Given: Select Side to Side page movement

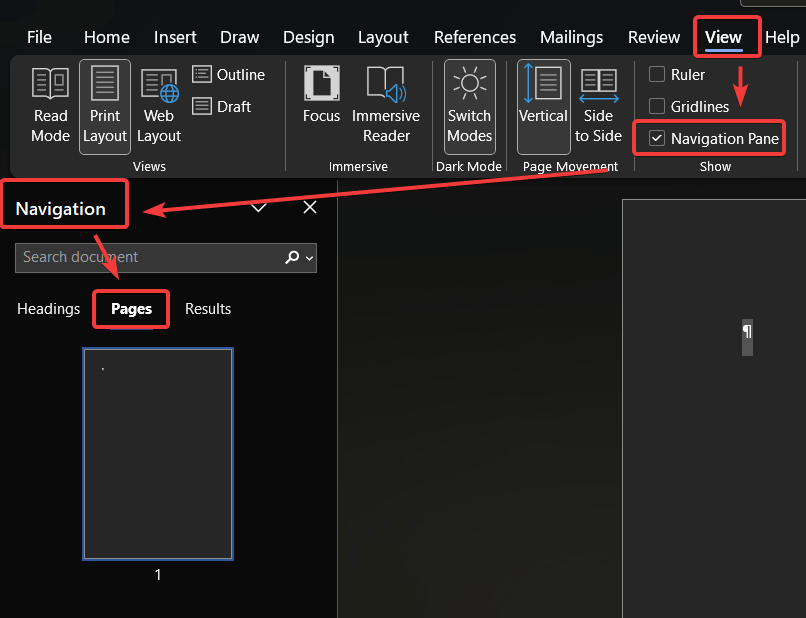Looking at the screenshot, I should 598,106.
